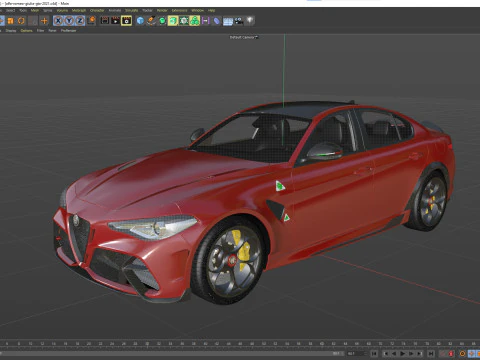Open the Simulate menu

coord(132,10)
